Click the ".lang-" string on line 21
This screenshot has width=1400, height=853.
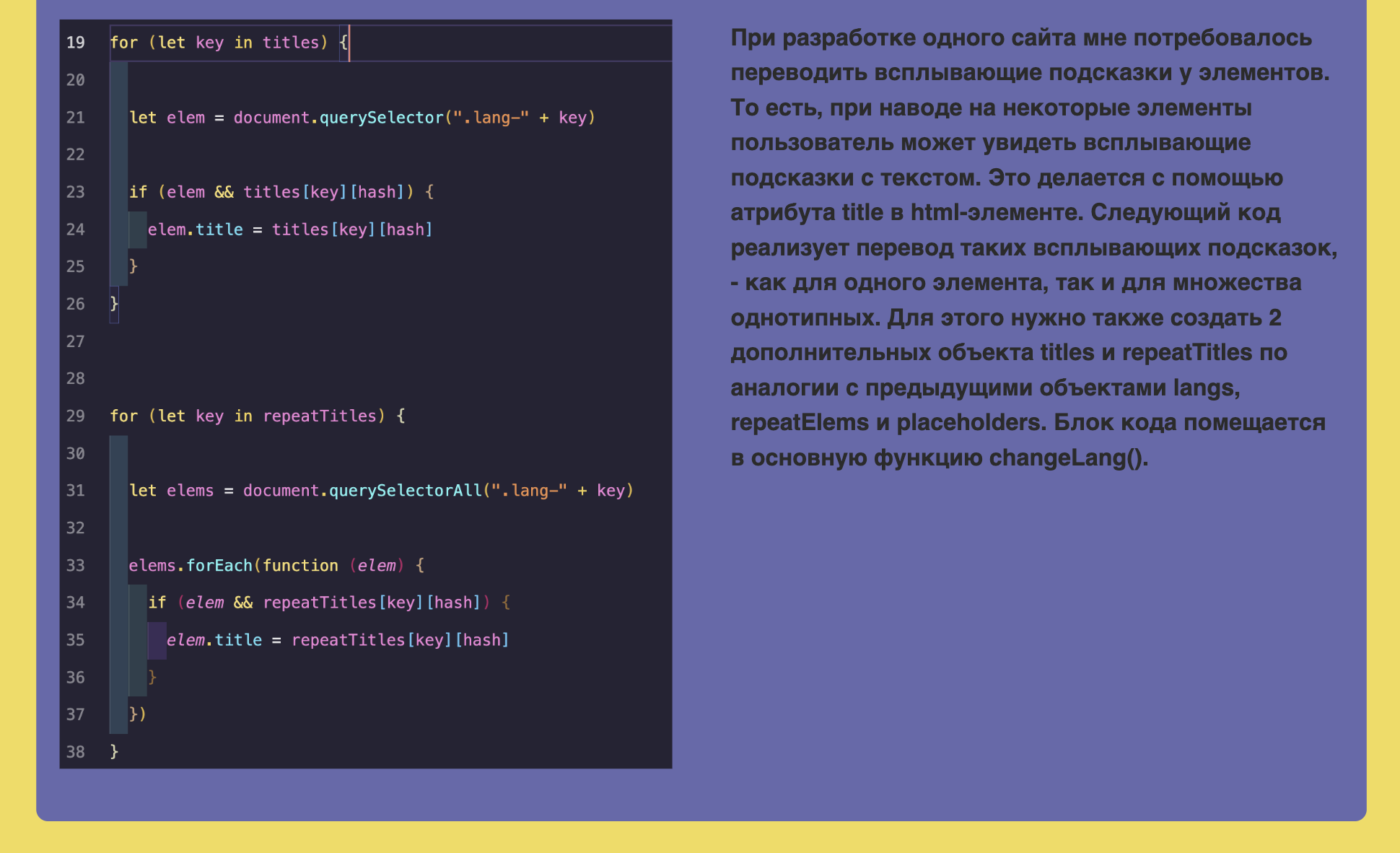click(491, 118)
